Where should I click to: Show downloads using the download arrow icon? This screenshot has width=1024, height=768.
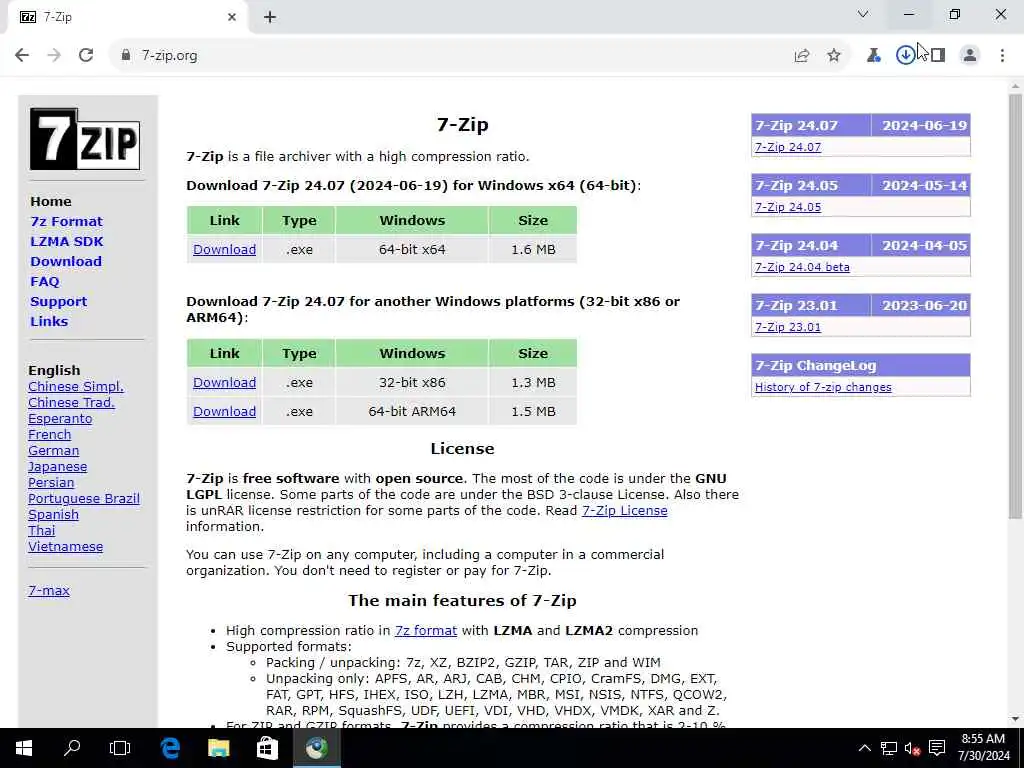(905, 56)
